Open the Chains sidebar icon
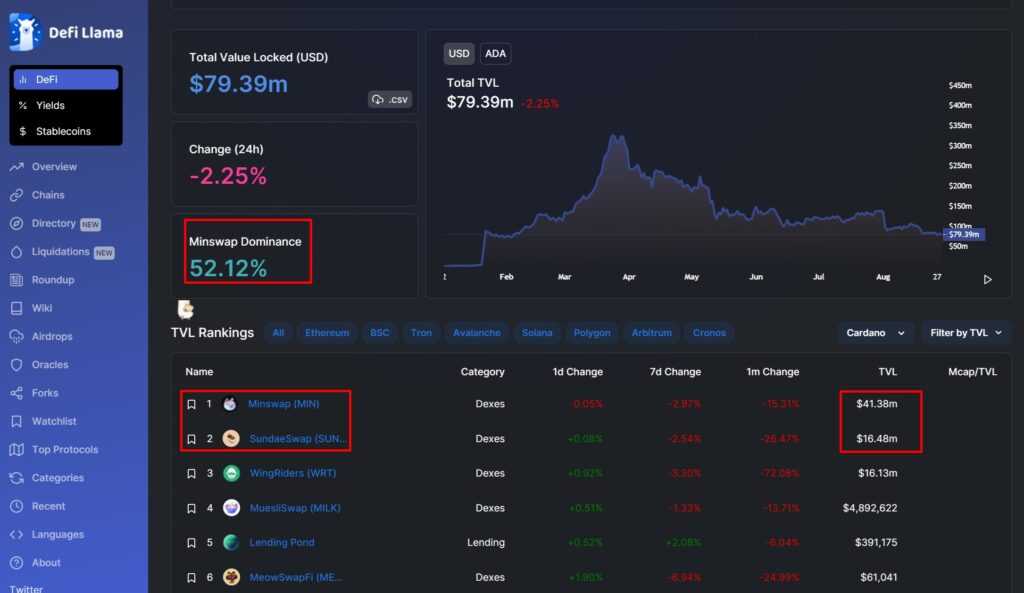Viewport: 1024px width, 593px height. pyautogui.click(x=16, y=195)
